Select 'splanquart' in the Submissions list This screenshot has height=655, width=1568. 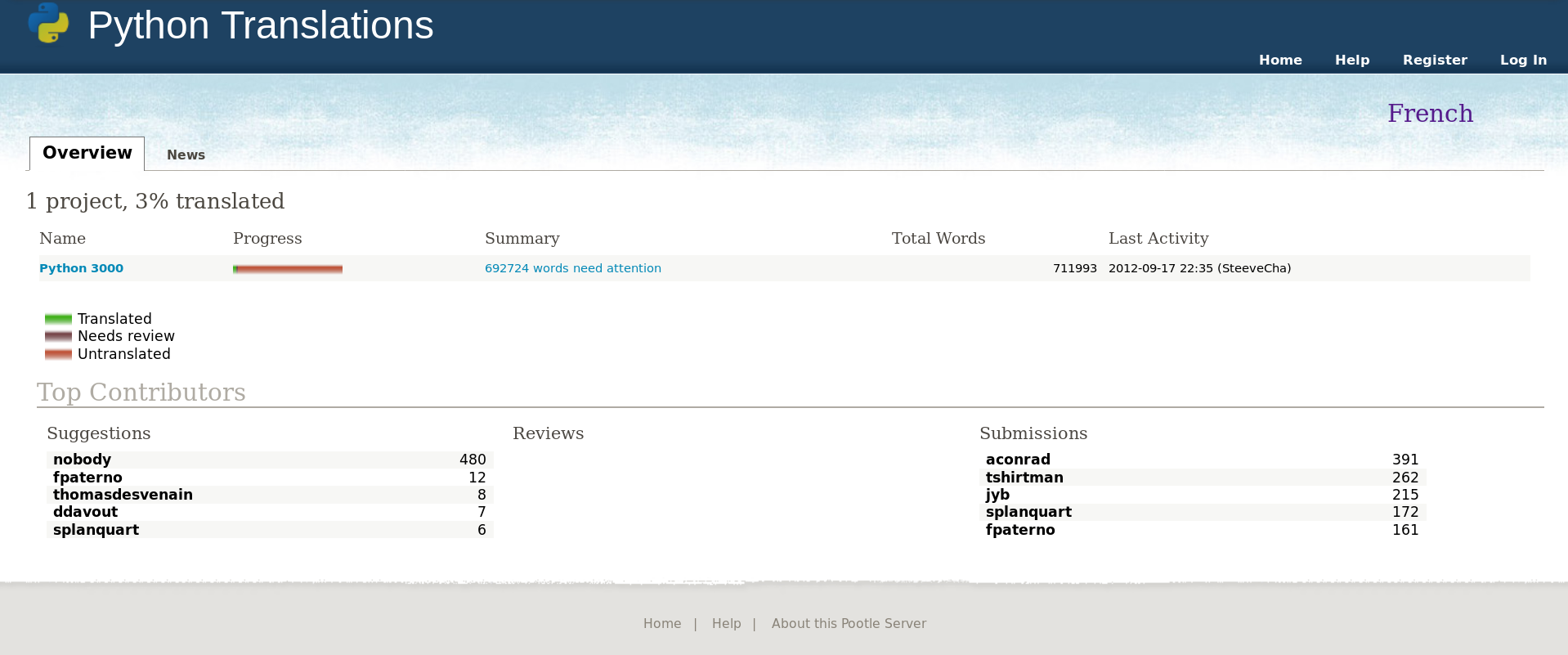point(1028,512)
